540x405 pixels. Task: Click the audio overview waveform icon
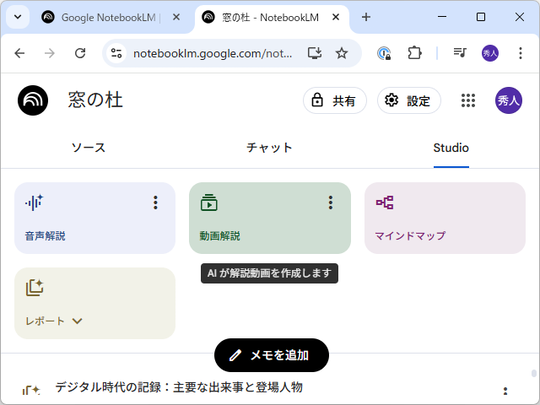(x=34, y=202)
